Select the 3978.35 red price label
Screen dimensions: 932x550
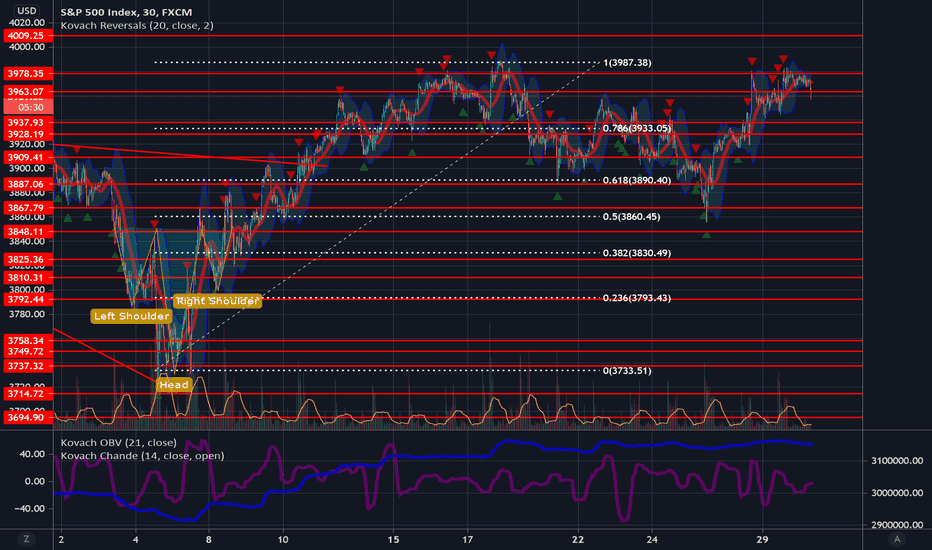coord(28,74)
